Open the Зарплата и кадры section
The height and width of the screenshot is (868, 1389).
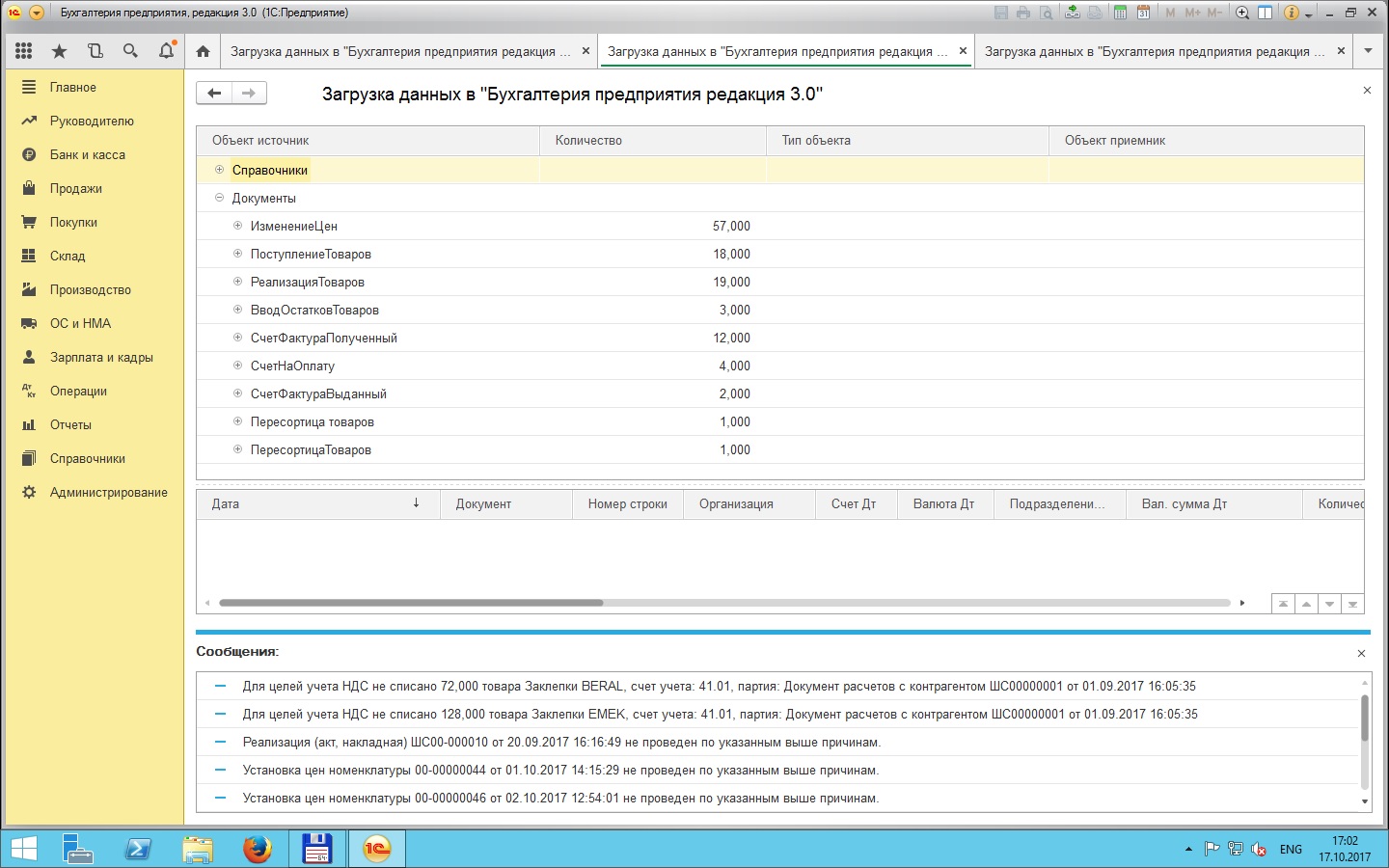[x=94, y=357]
